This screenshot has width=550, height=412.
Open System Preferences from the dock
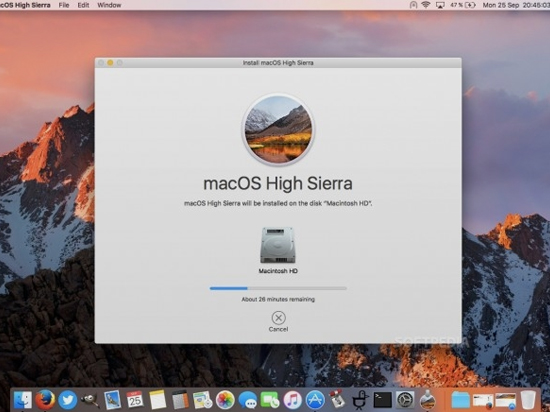pyautogui.click(x=405, y=400)
